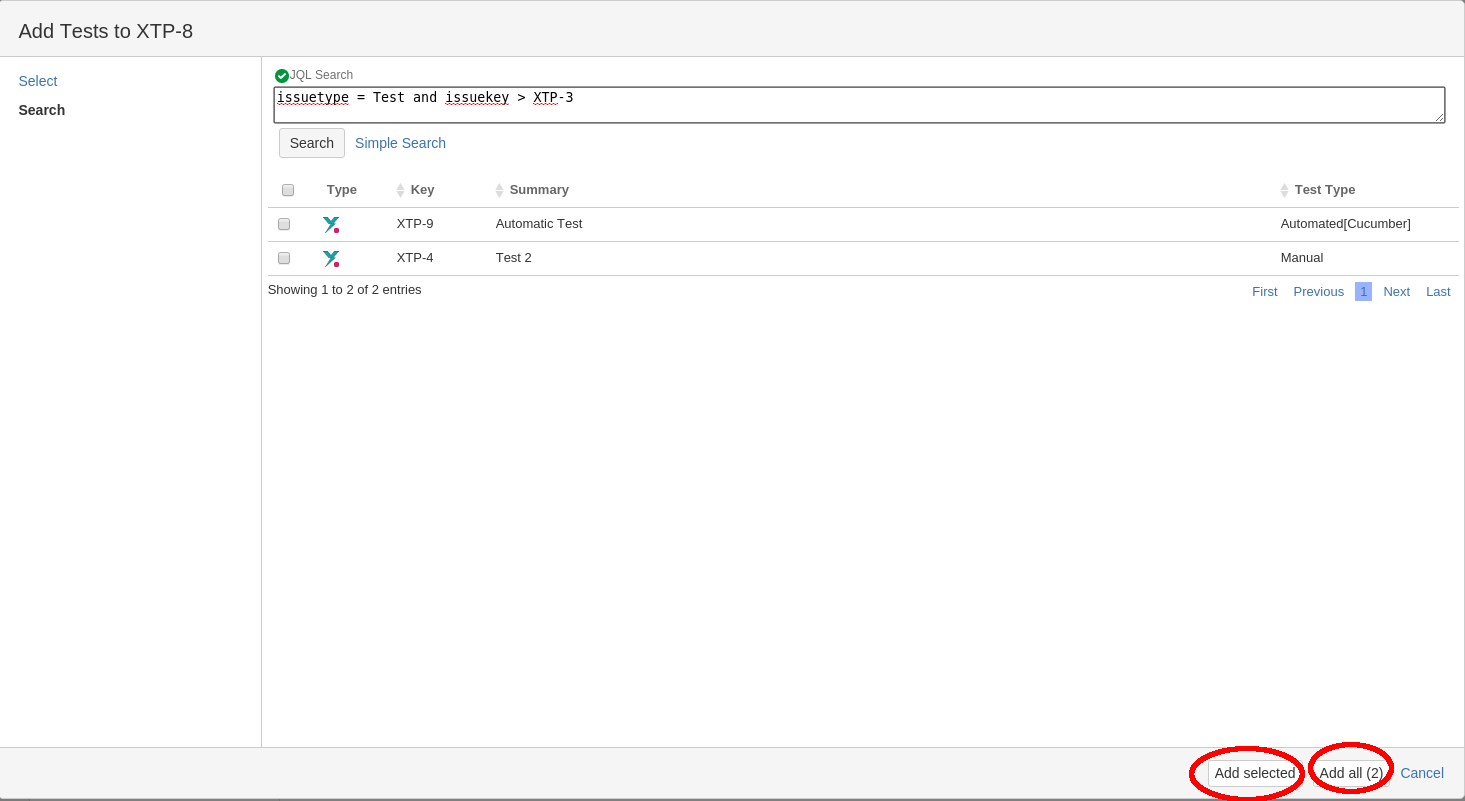Screen dimensions: 1465x801
Task: Click the Summary column header label
Action: click(x=539, y=190)
